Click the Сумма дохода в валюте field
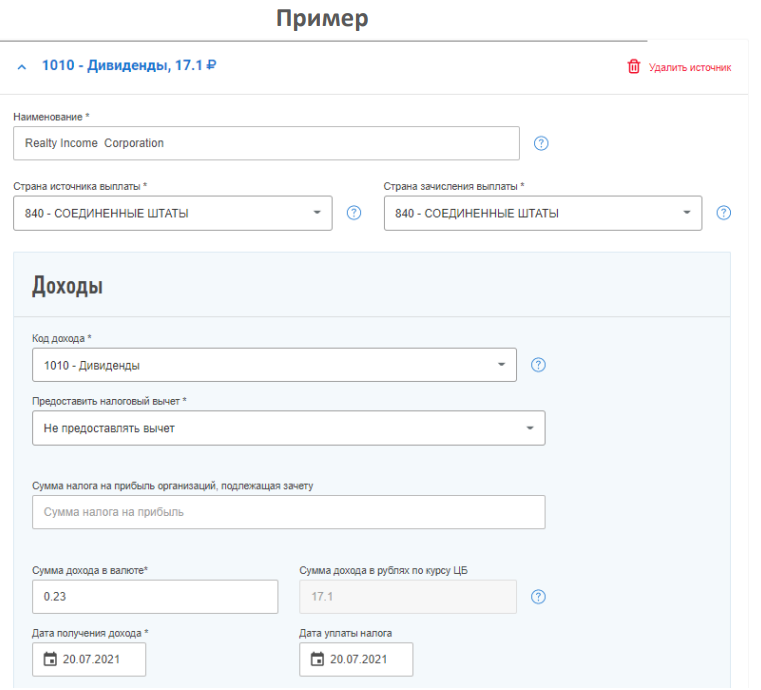Image resolution: width=761 pixels, height=690 pixels. coord(155,596)
